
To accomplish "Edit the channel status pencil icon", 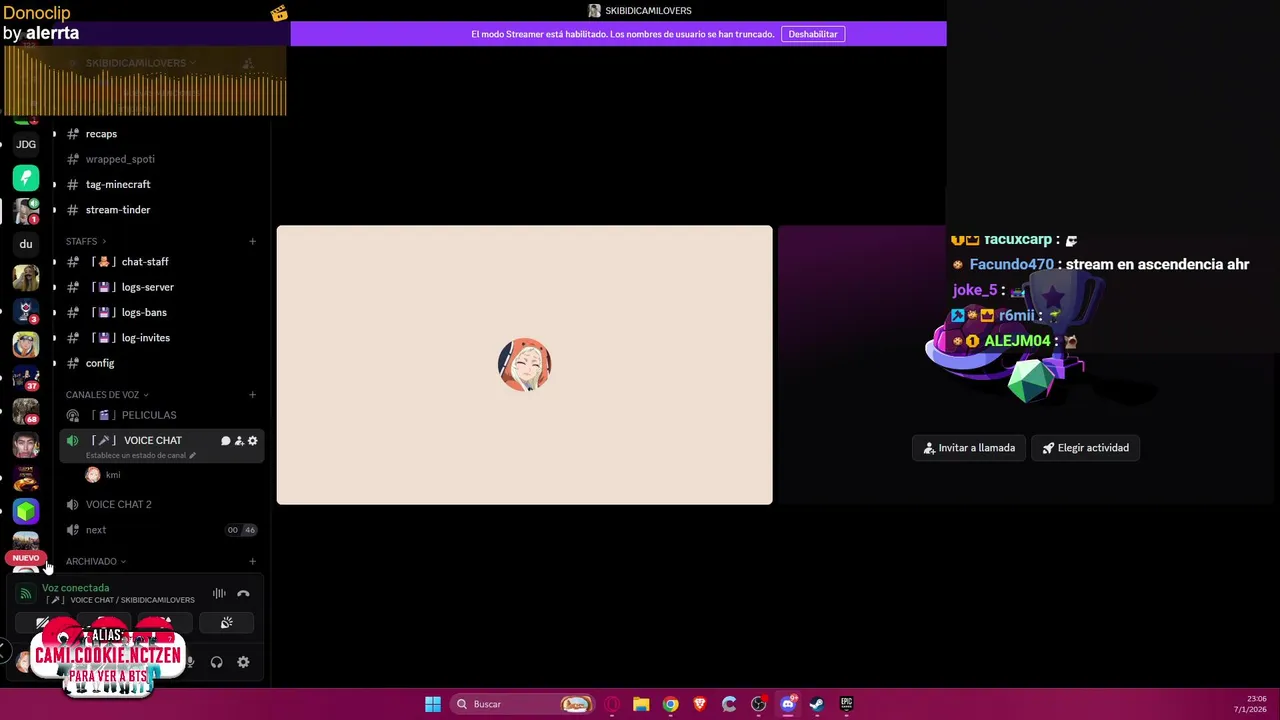I will tap(192, 455).
